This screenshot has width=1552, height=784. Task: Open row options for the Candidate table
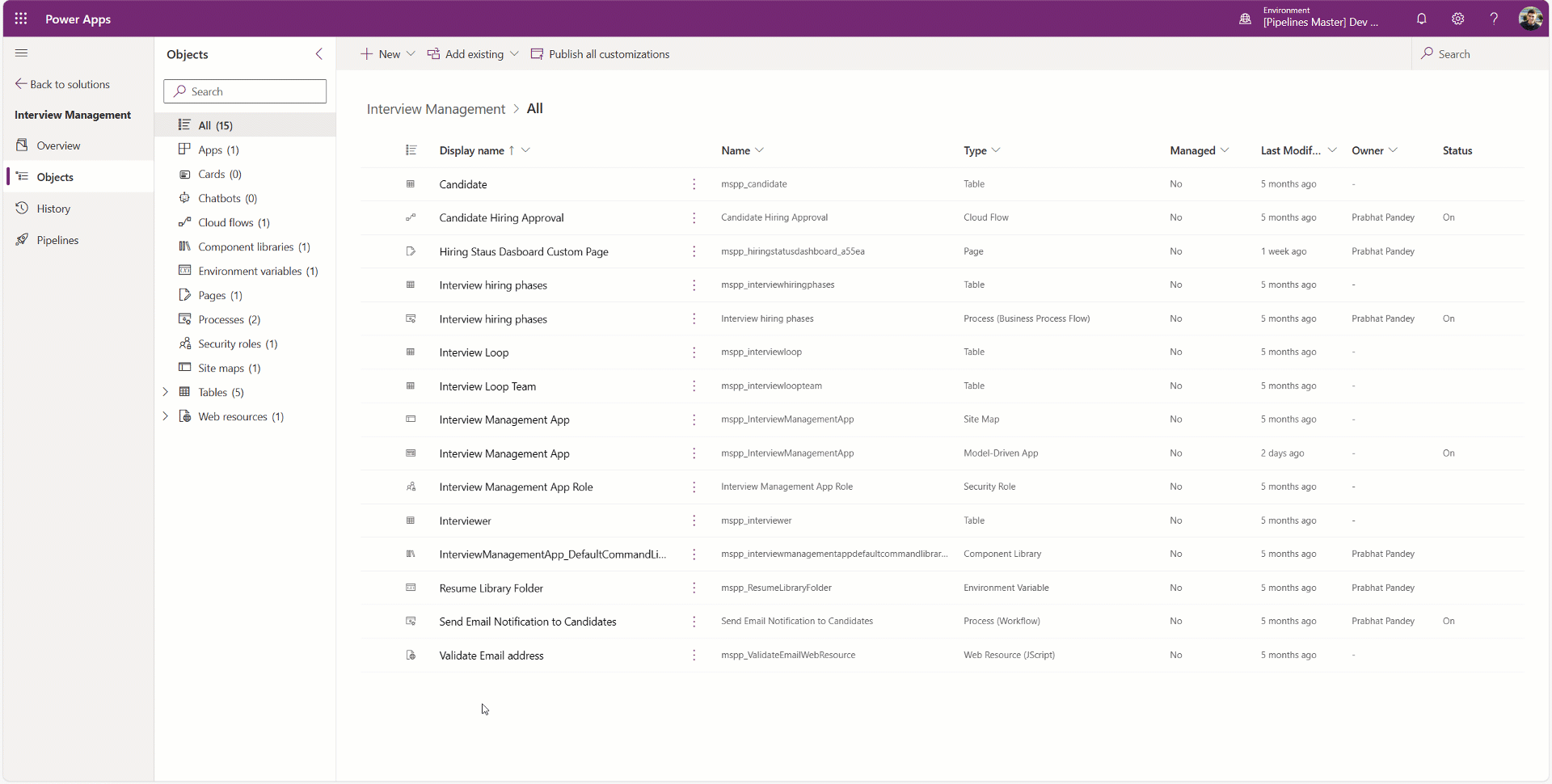coord(694,183)
